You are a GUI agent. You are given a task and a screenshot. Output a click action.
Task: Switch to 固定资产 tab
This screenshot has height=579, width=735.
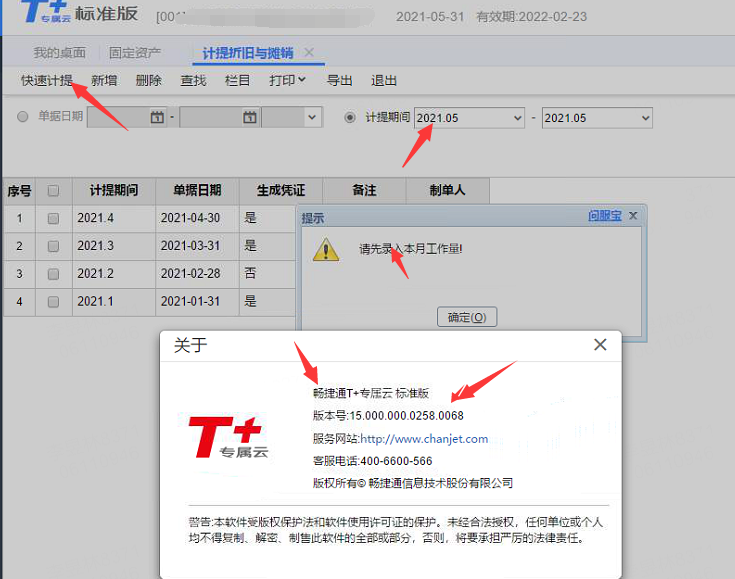(x=135, y=53)
